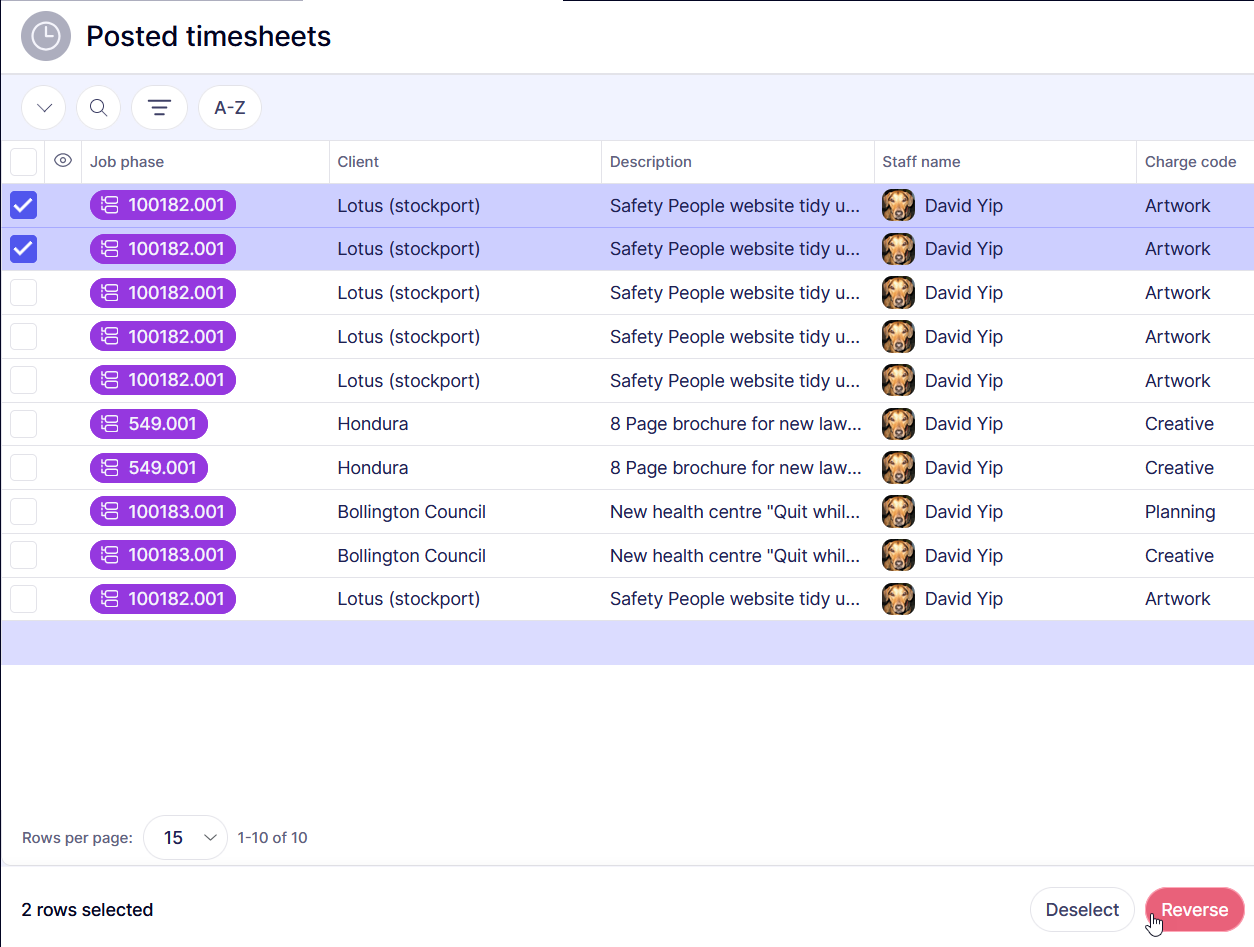Tick checkbox for the Bollington Council Planning row
1254x947 pixels.
point(23,512)
